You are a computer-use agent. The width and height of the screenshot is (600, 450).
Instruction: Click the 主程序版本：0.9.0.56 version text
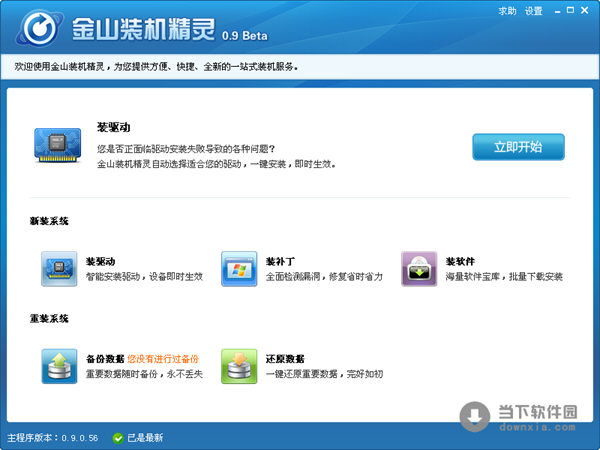click(53, 438)
